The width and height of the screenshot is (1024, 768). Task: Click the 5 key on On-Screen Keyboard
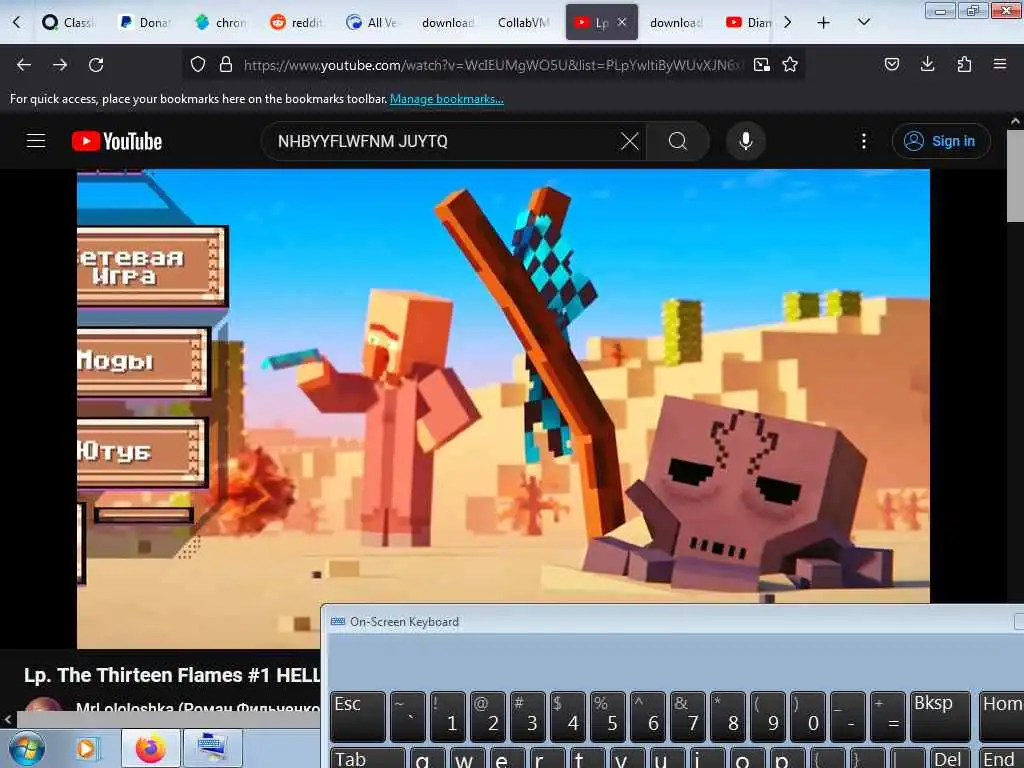click(x=609, y=716)
